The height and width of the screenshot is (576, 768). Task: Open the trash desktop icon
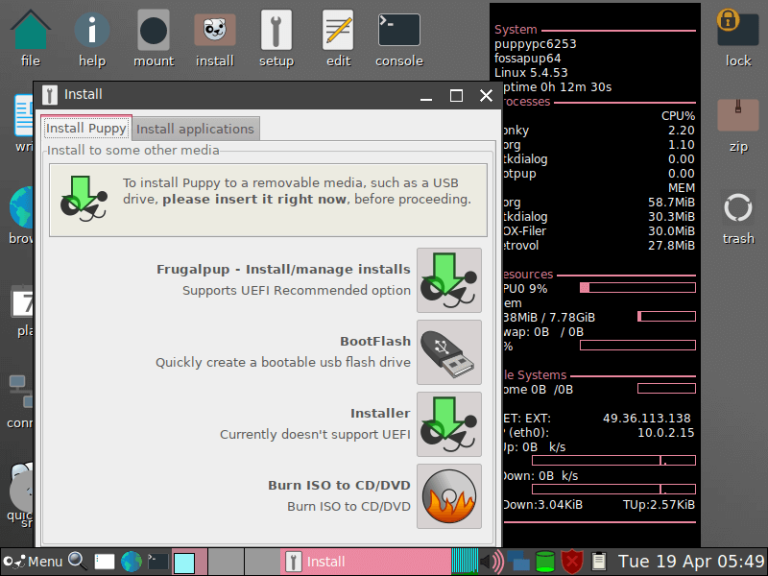click(738, 209)
